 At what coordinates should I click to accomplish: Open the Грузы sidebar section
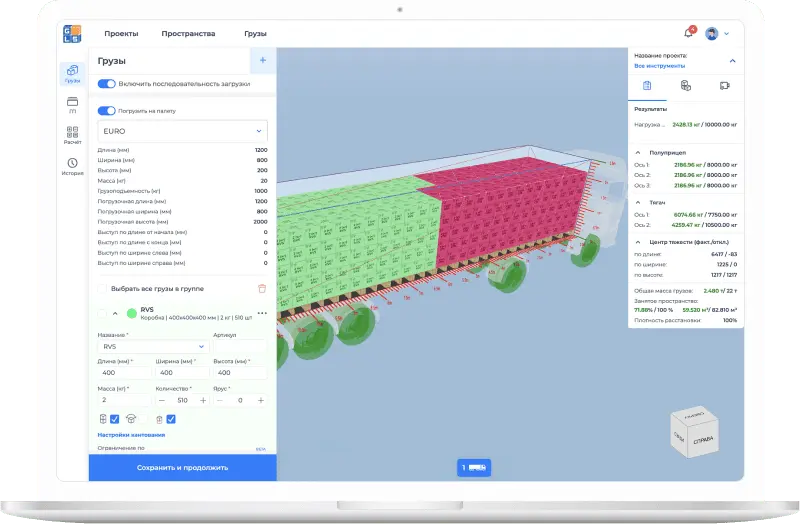click(72, 73)
